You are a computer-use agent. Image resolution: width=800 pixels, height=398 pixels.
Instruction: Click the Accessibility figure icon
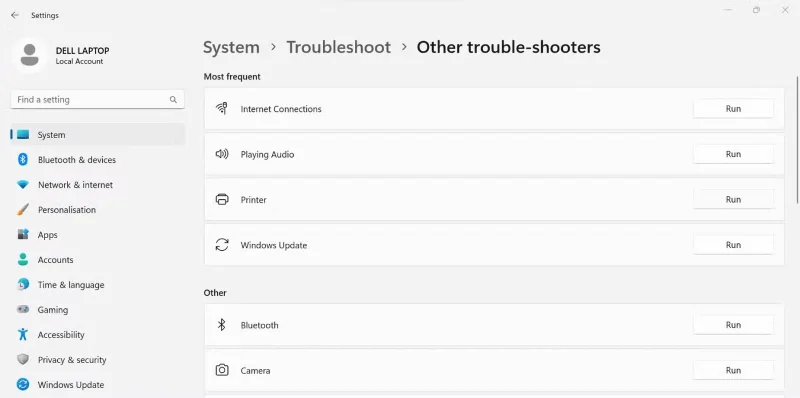[x=23, y=335]
